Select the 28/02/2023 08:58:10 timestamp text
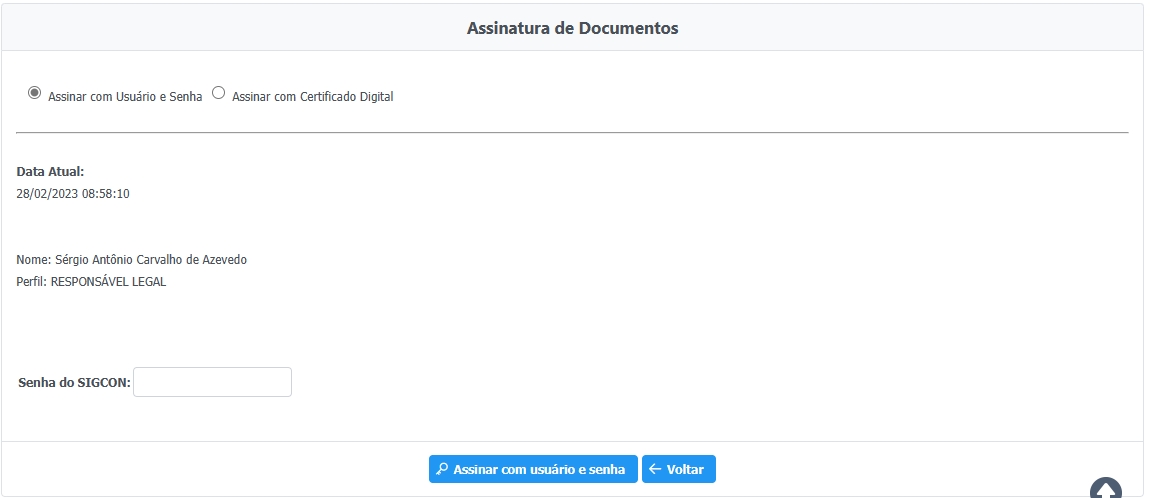The height and width of the screenshot is (498, 1158). click(73, 194)
